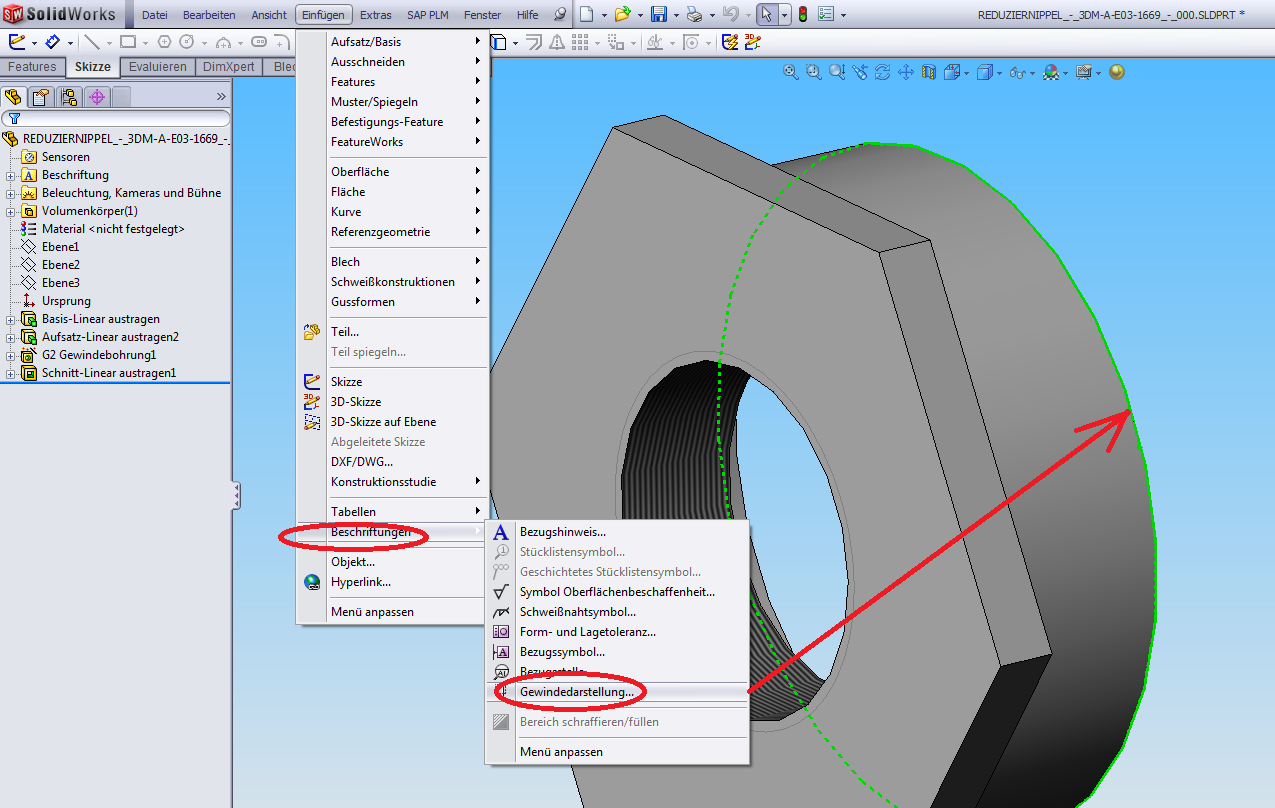Click the Open file folder icon

click(x=622, y=15)
